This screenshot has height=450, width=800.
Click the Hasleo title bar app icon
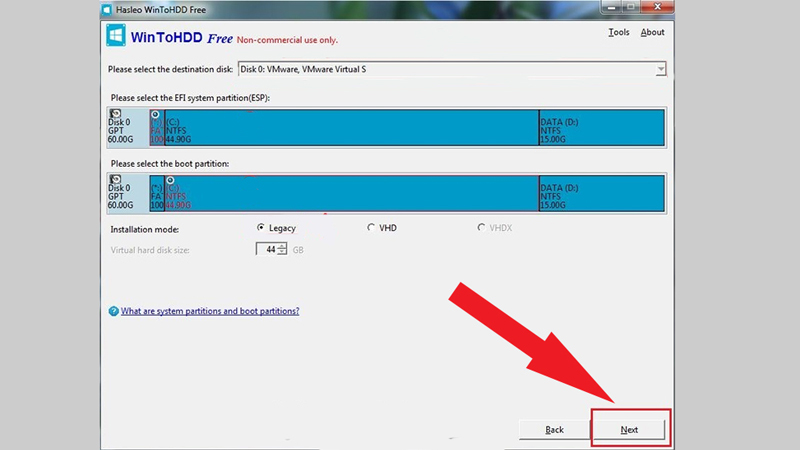coord(107,10)
